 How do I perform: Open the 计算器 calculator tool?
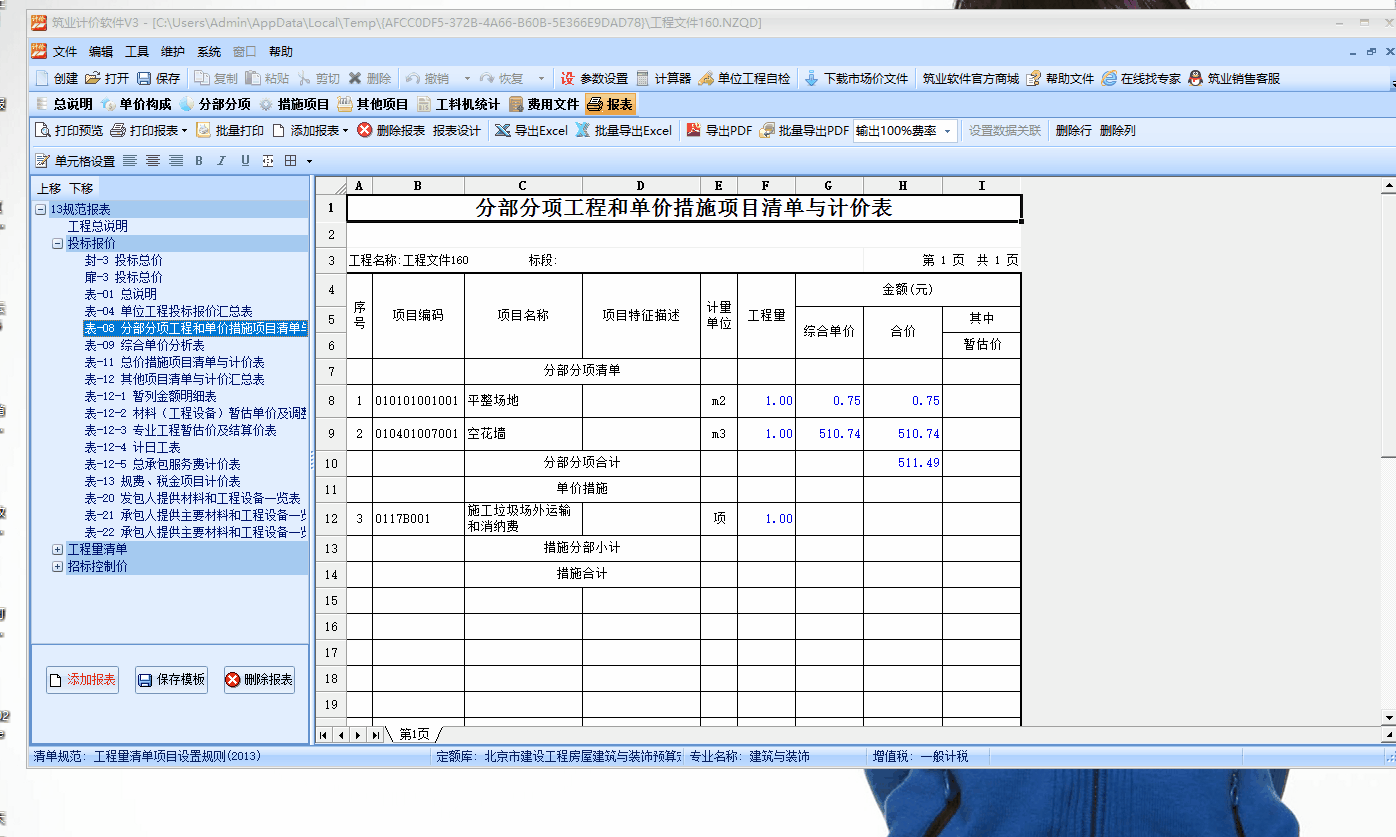(x=644, y=78)
